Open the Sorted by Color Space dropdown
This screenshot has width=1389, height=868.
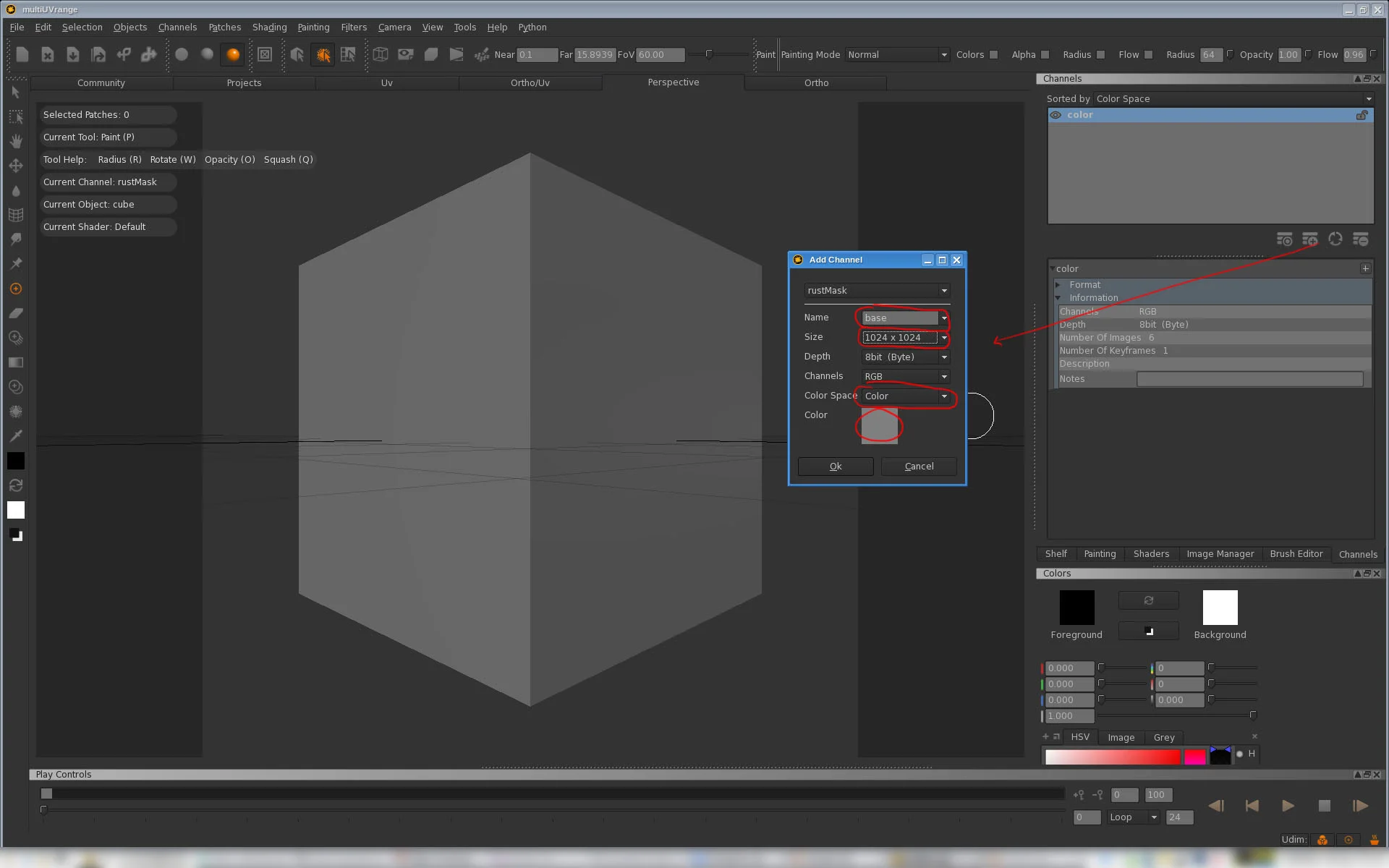(1233, 99)
